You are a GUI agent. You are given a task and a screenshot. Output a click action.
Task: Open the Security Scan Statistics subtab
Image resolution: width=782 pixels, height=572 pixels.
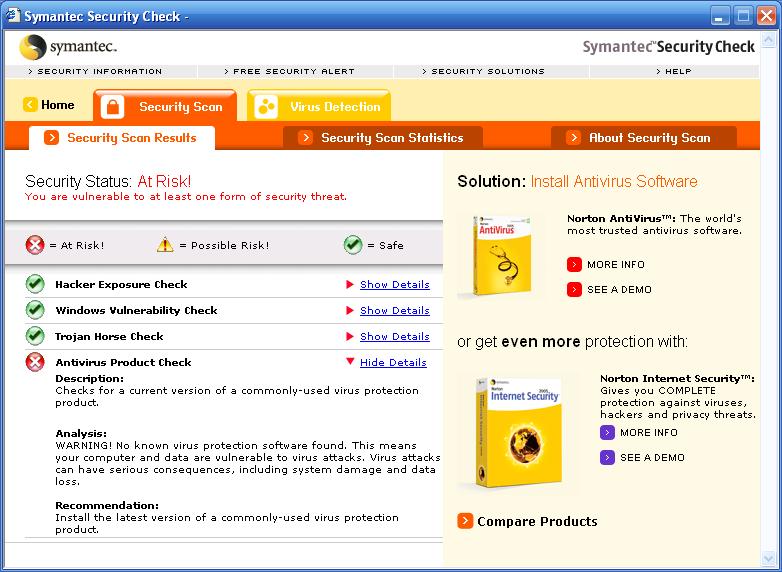click(383, 138)
